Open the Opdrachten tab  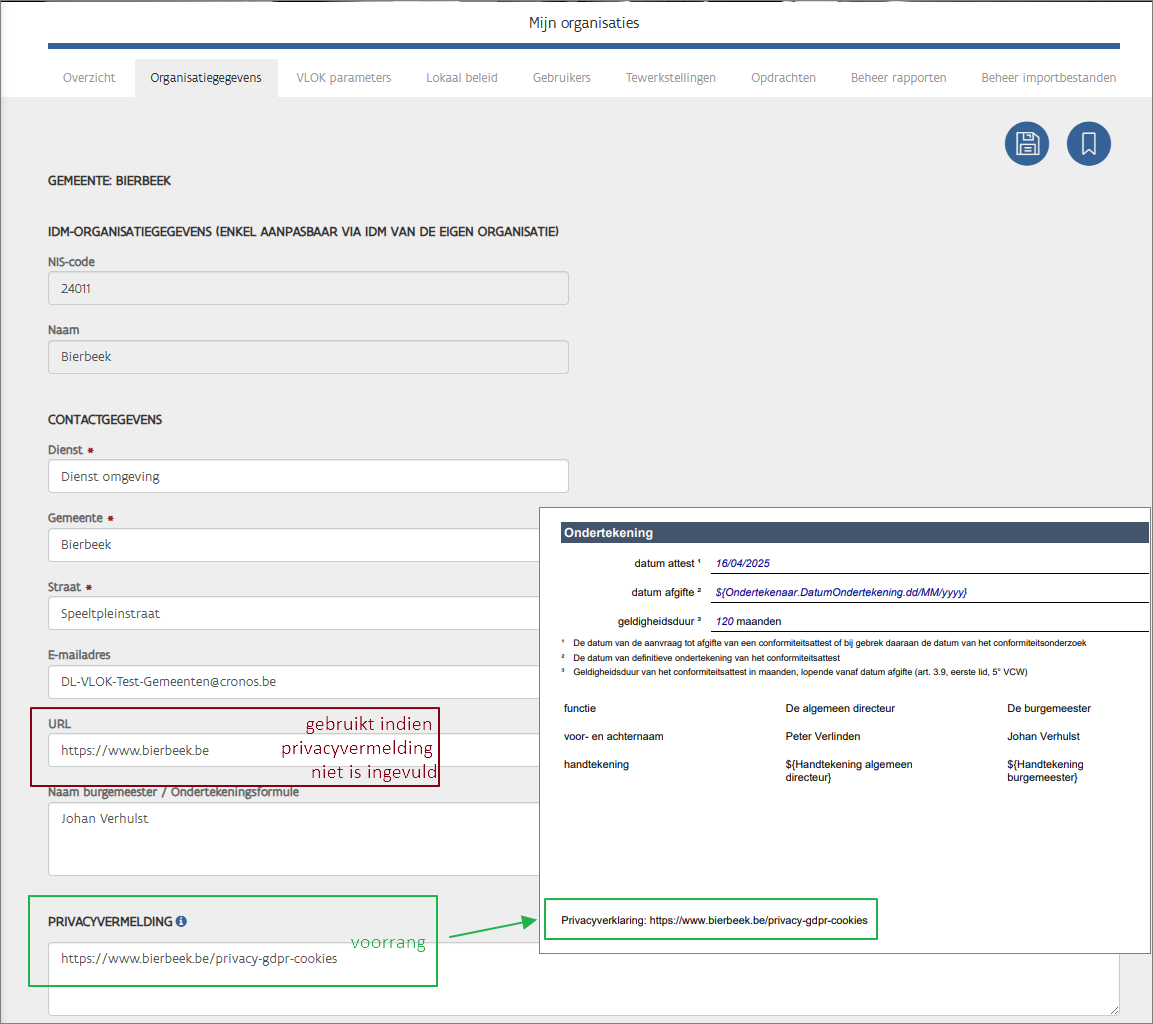coord(783,78)
